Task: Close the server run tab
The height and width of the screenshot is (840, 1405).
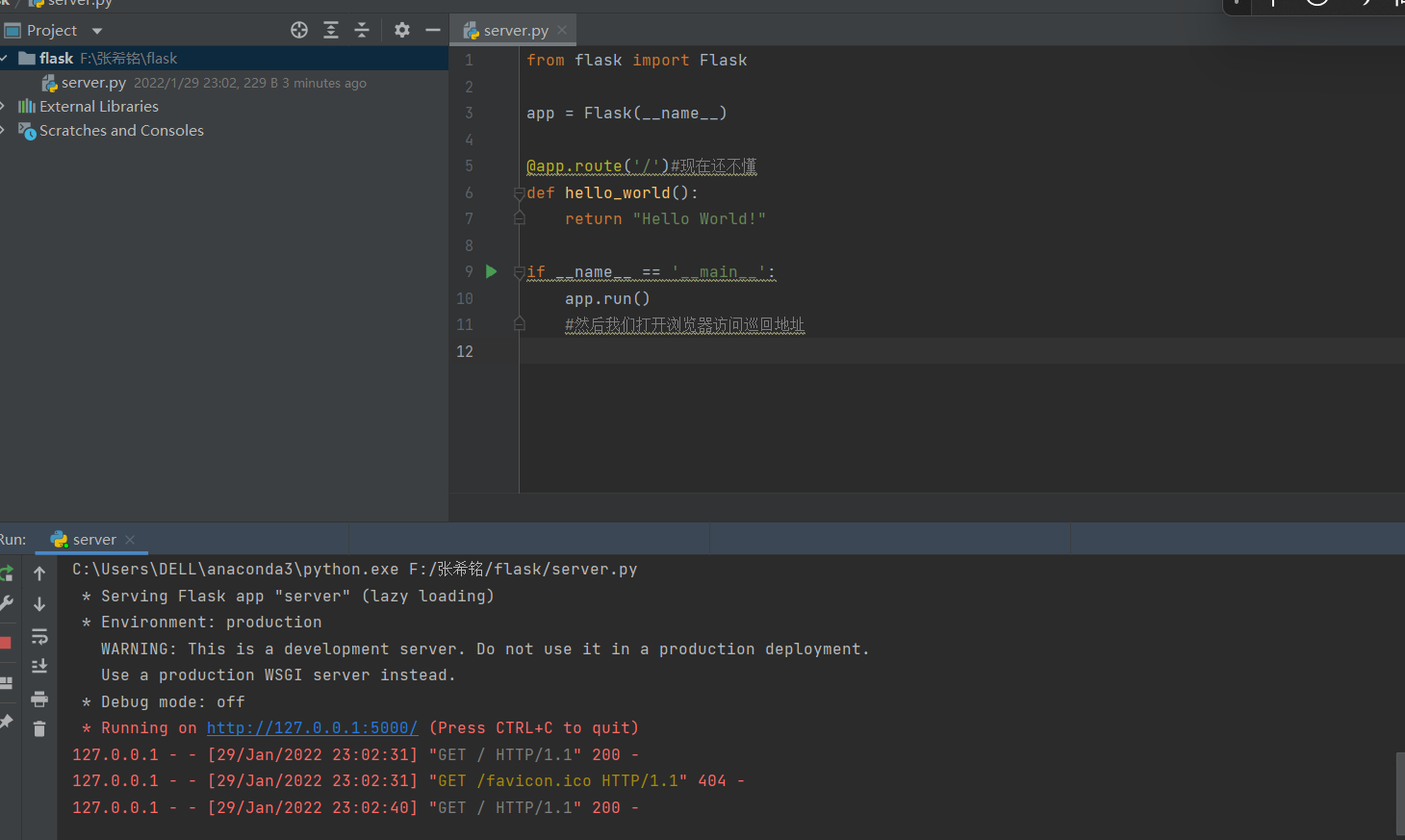Action: click(130, 540)
